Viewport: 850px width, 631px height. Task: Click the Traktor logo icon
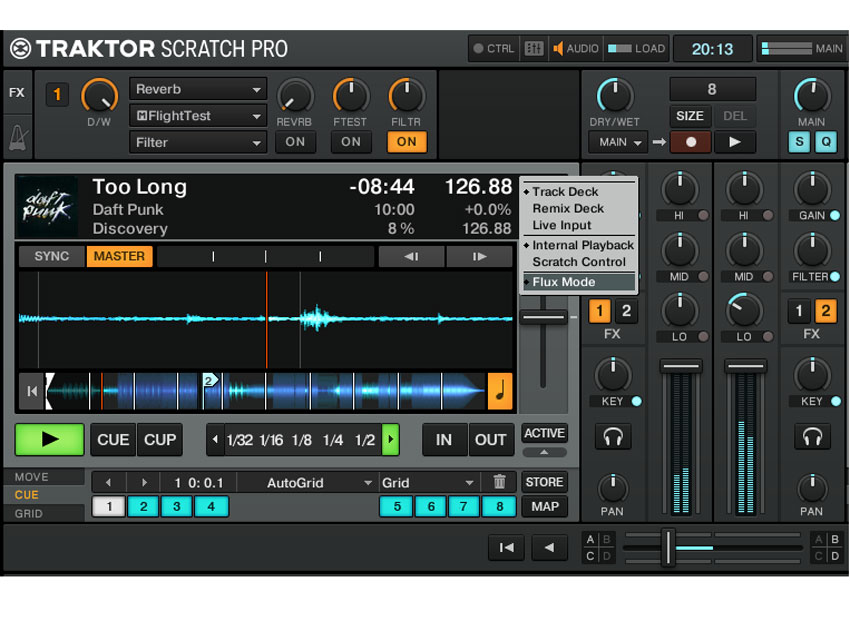(21, 49)
